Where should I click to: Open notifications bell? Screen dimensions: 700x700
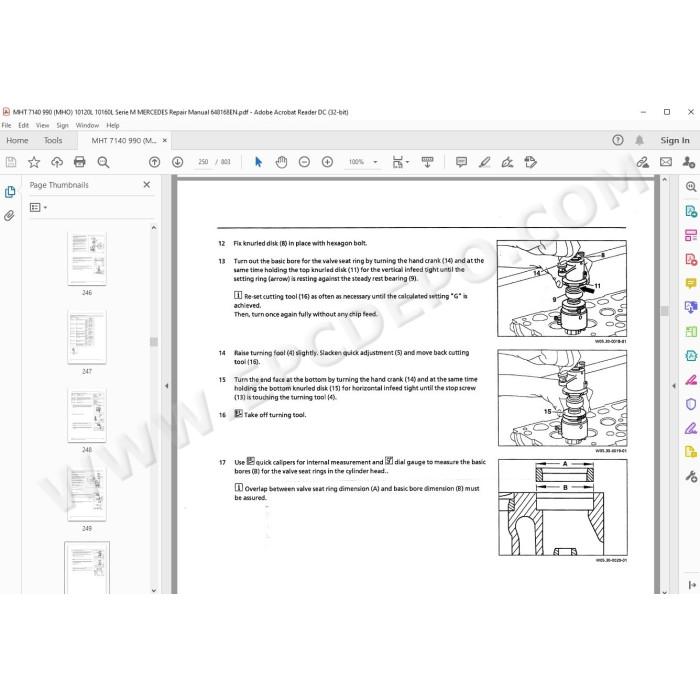639,140
